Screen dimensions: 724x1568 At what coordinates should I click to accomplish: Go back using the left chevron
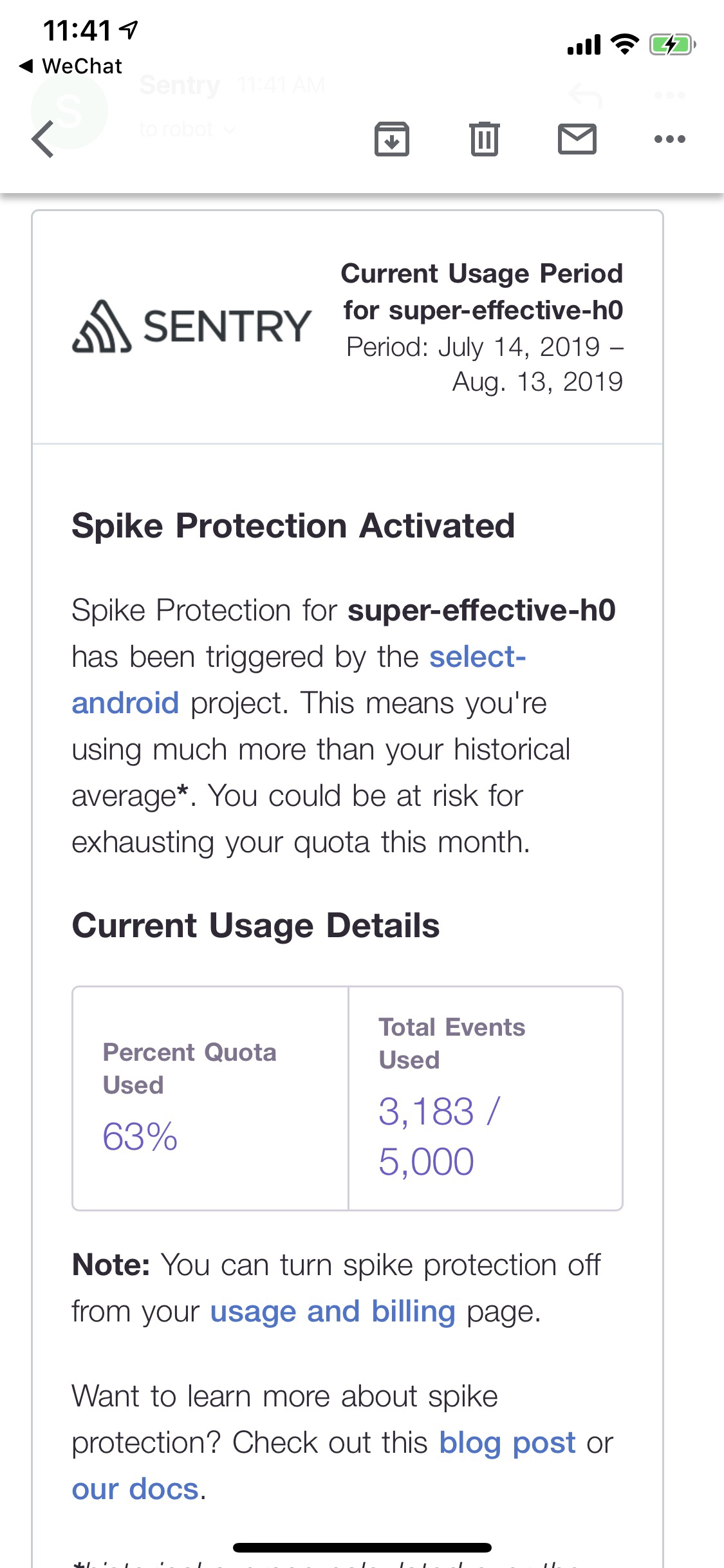[42, 139]
